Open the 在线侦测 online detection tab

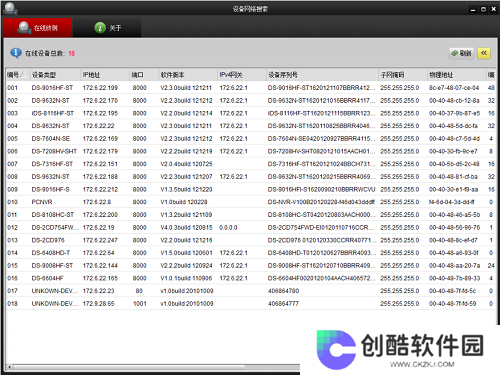point(37,28)
